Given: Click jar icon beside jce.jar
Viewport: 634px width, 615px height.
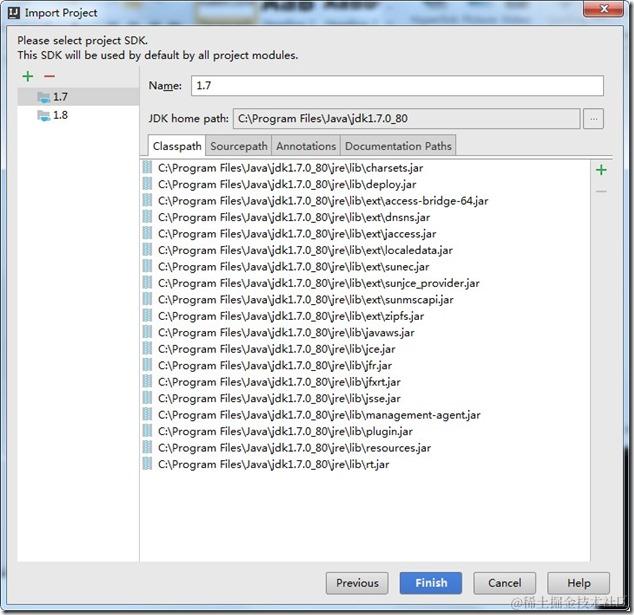Looking at the screenshot, I should pos(148,349).
